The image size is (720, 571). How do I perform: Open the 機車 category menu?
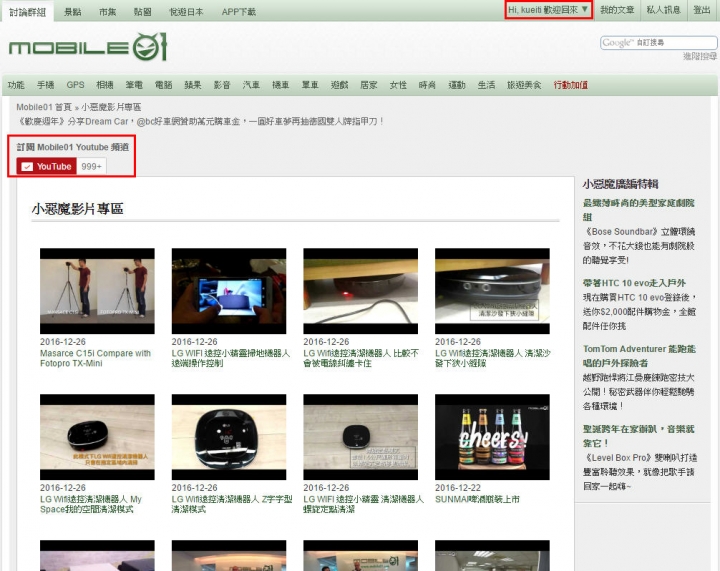pos(281,85)
